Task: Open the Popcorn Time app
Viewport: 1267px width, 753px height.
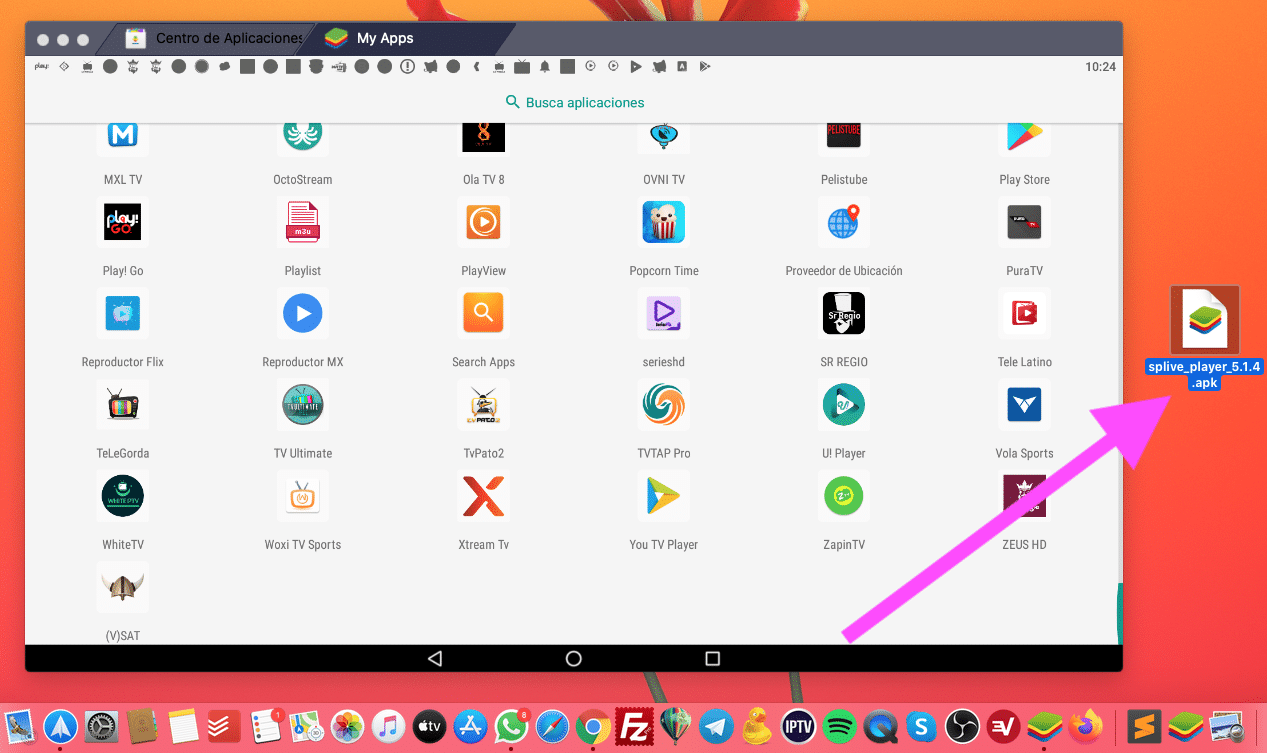Action: 663,222
